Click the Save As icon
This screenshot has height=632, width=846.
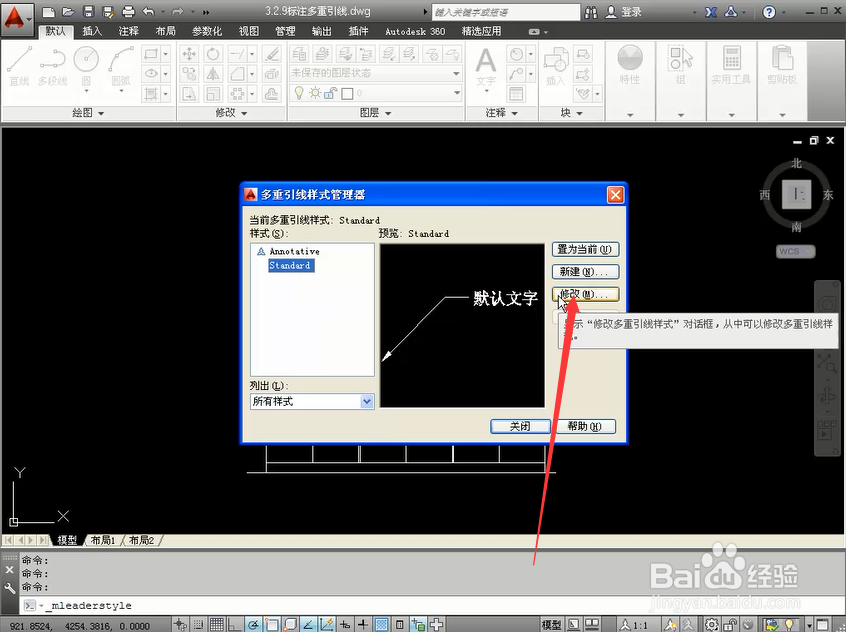pos(108,11)
